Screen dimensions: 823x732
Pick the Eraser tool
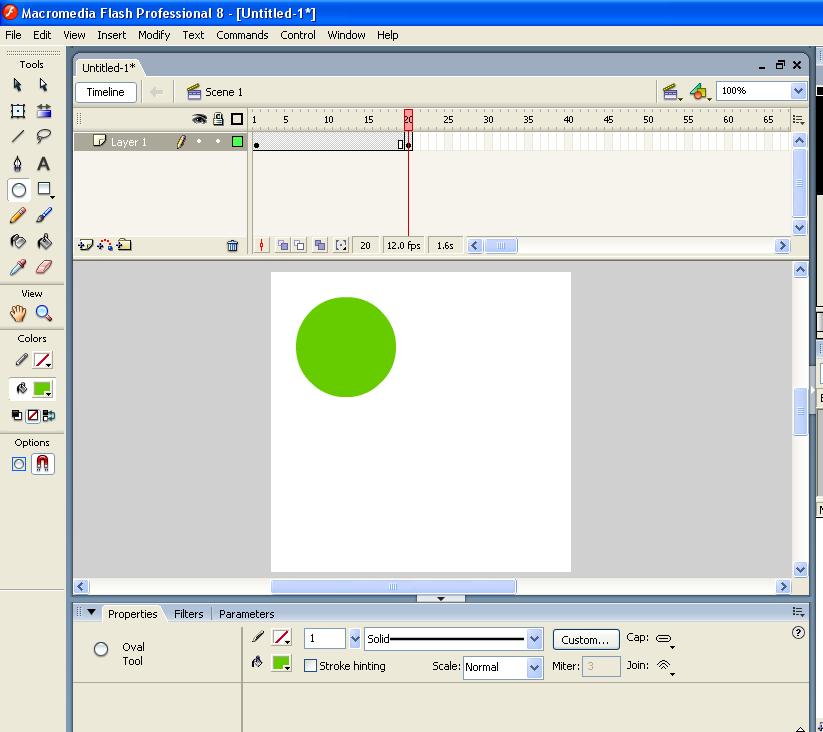click(44, 268)
